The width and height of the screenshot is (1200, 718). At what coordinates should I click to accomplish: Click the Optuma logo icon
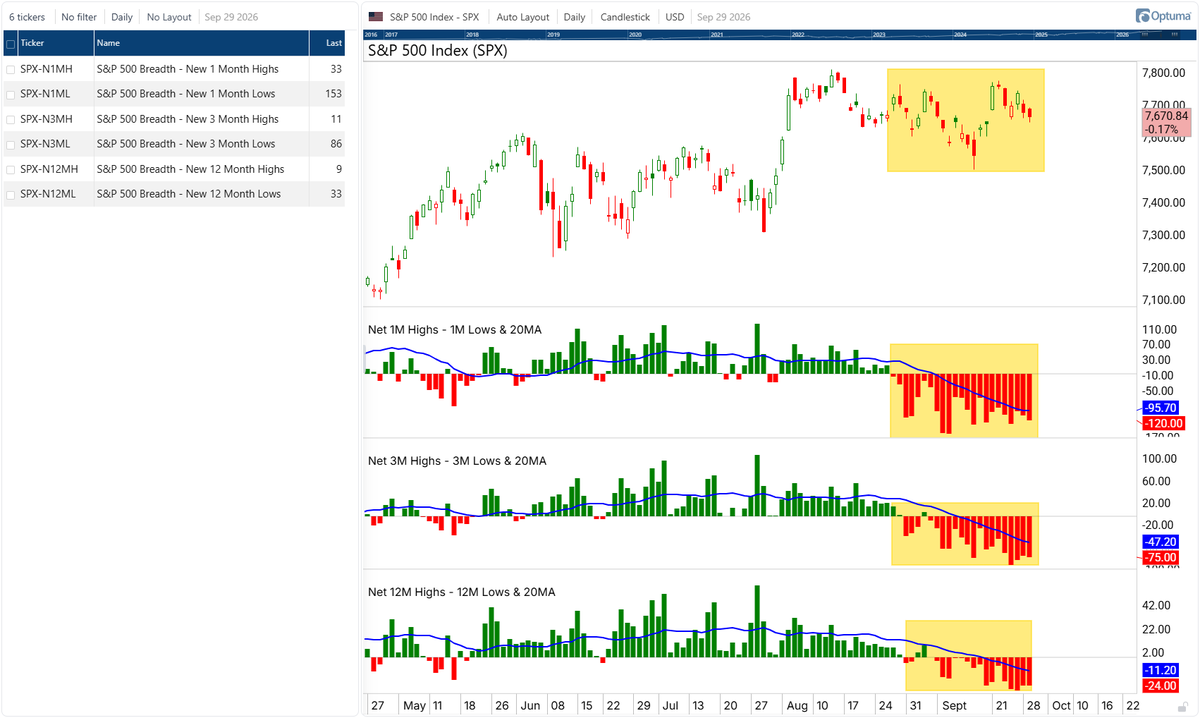pyautogui.click(x=1164, y=15)
